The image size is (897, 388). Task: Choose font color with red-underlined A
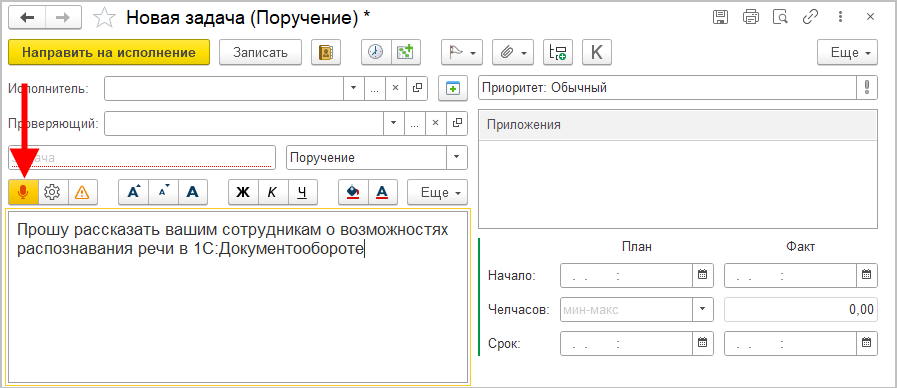[x=383, y=193]
